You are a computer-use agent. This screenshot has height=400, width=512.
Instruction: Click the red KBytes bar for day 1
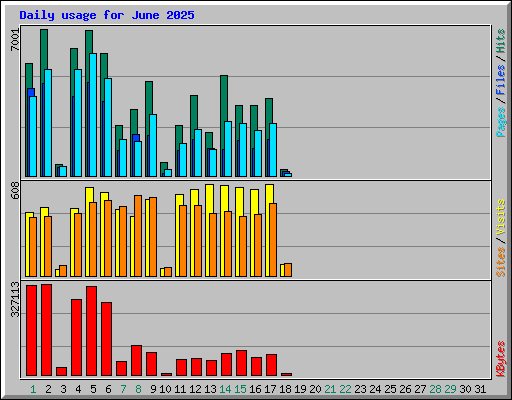pos(31,330)
